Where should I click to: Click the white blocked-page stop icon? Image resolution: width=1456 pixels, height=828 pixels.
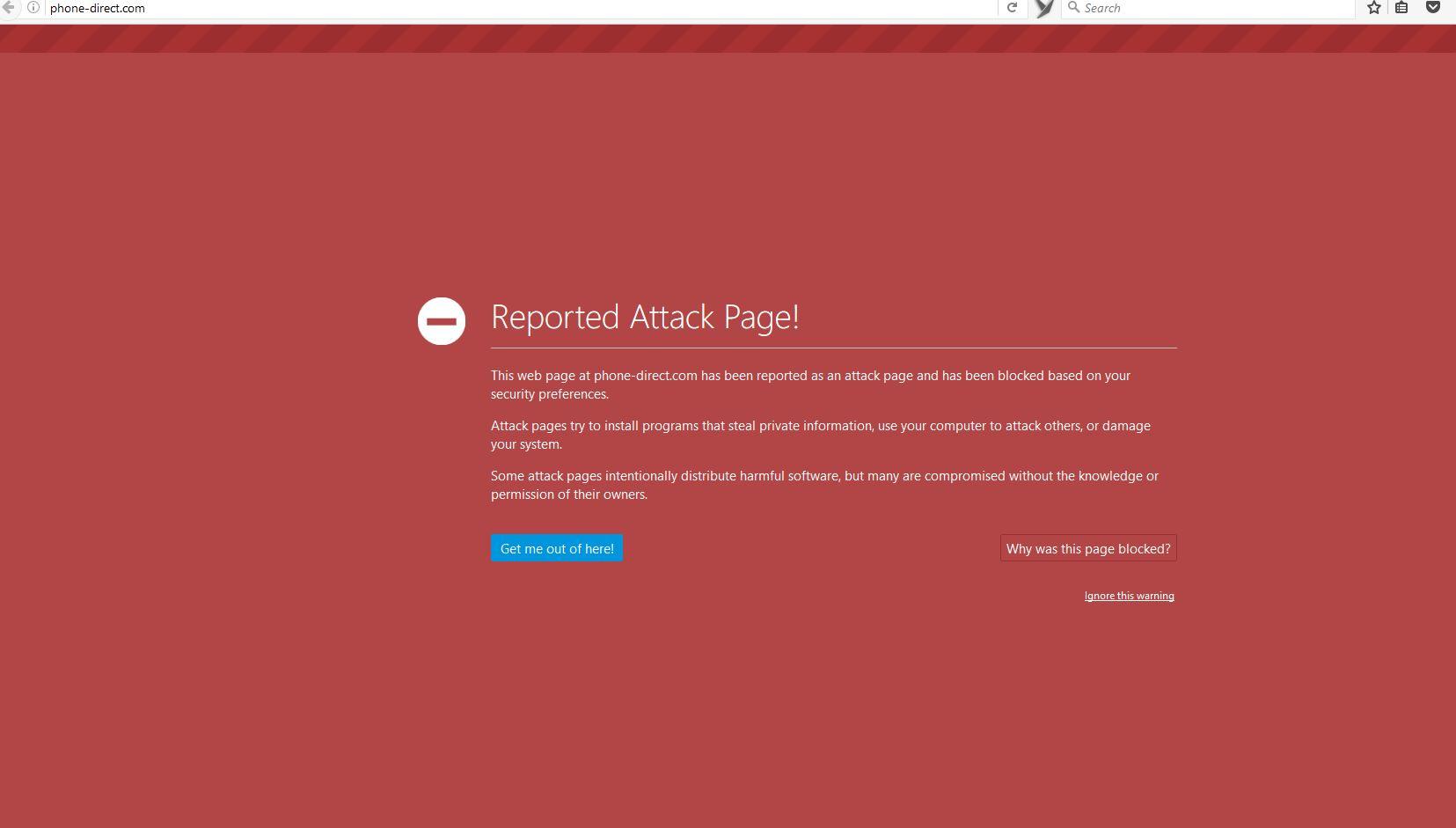tap(442, 321)
